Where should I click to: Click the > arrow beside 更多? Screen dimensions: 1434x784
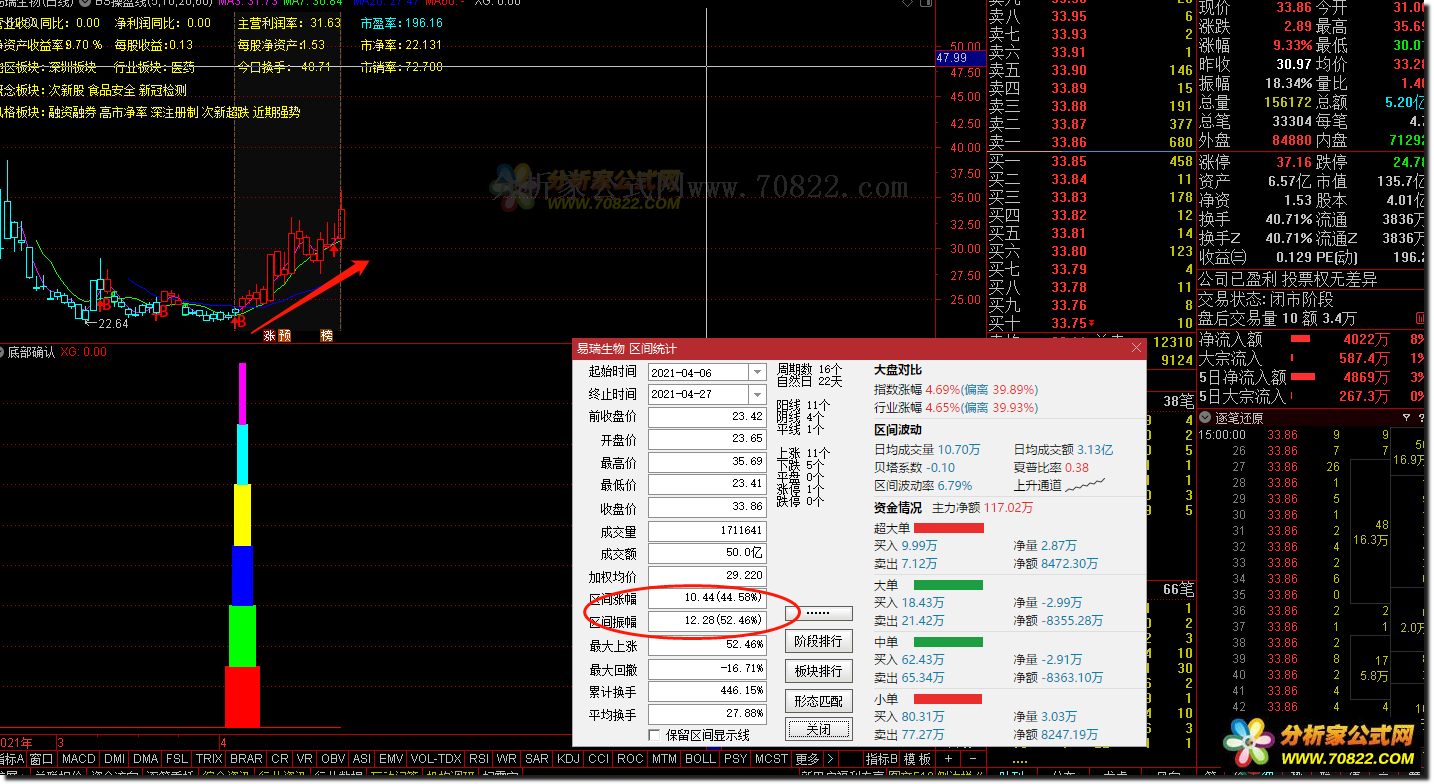831,759
